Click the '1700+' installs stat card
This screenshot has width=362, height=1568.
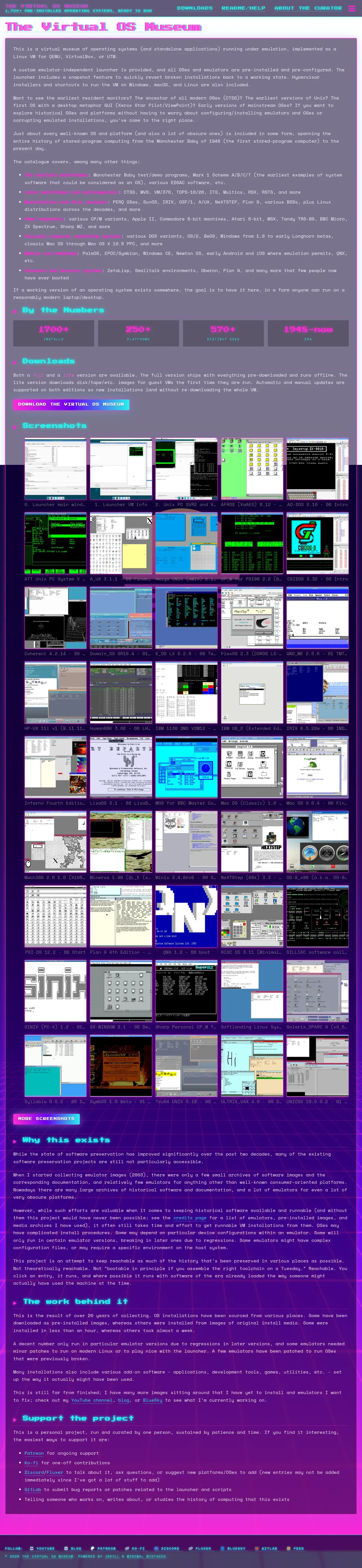click(x=54, y=333)
